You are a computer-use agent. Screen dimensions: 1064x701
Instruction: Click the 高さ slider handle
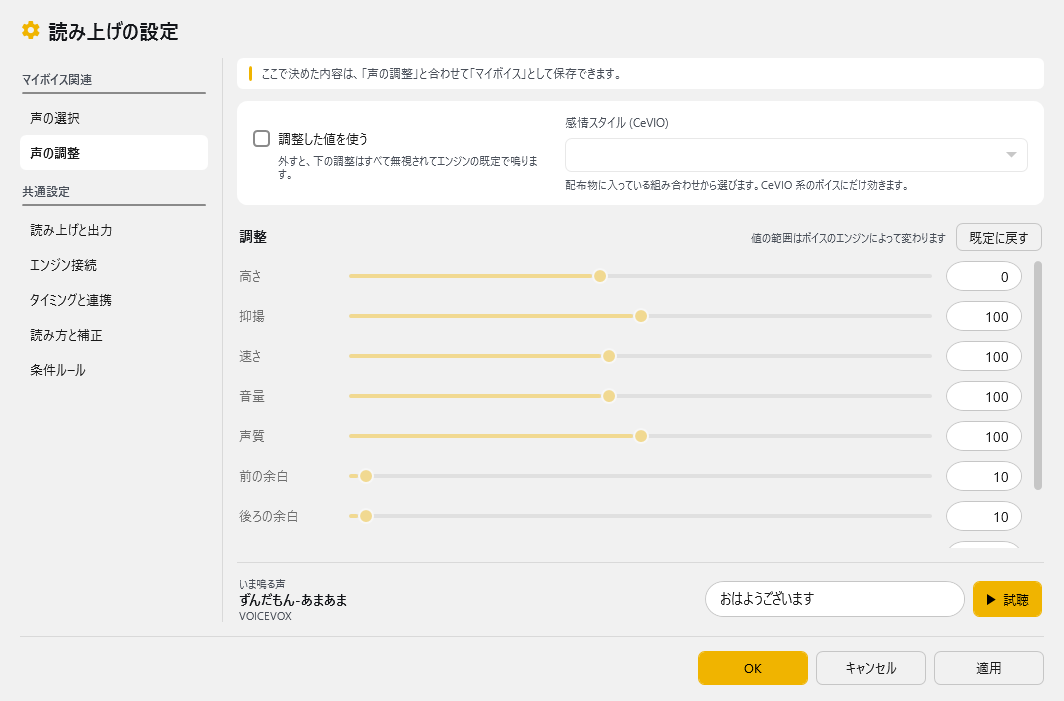point(600,276)
